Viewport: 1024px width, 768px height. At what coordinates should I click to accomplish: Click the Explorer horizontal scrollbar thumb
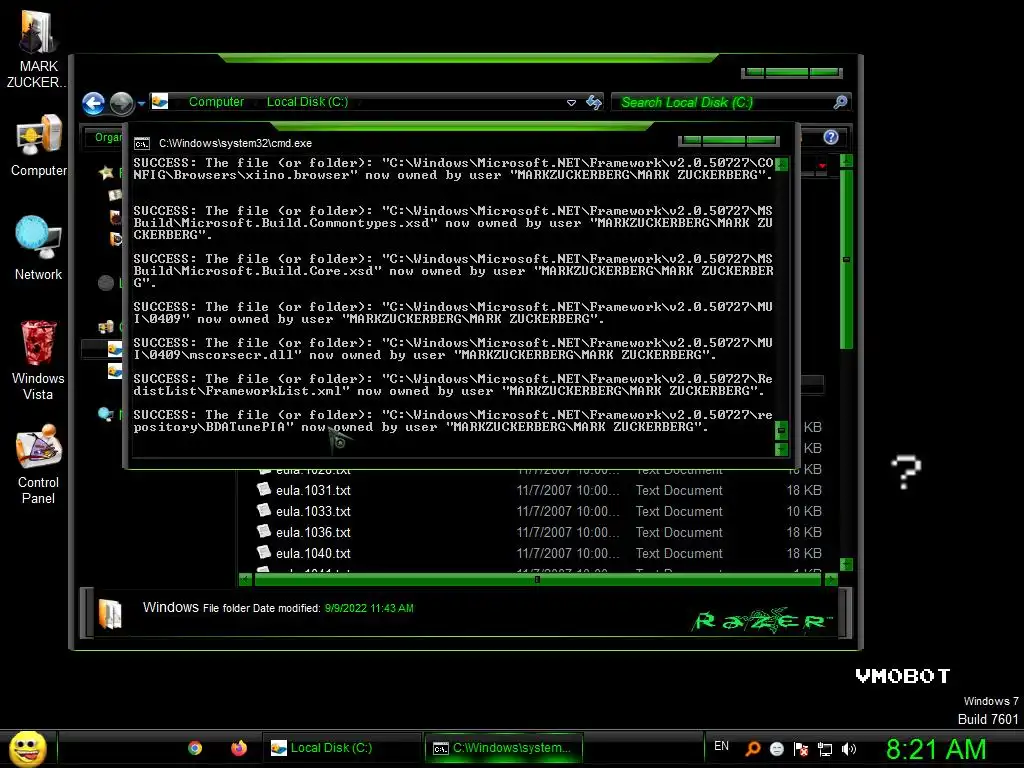(x=537, y=579)
